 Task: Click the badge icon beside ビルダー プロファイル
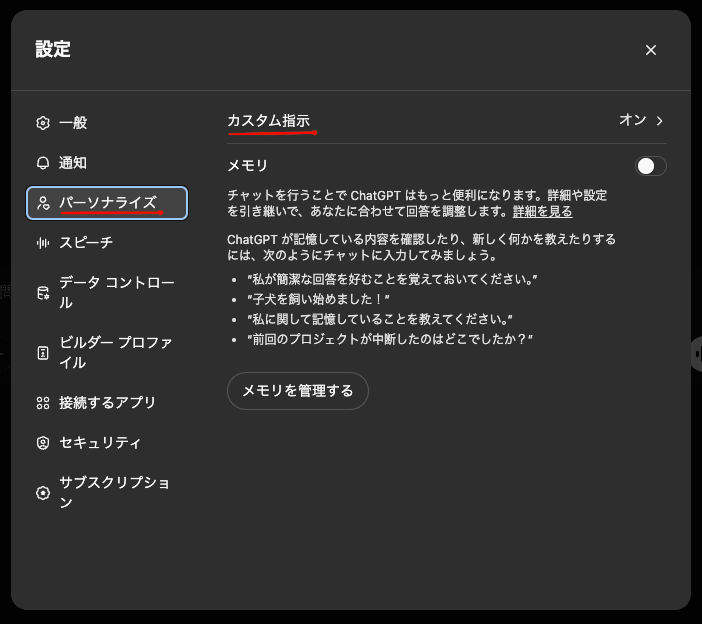(43, 353)
